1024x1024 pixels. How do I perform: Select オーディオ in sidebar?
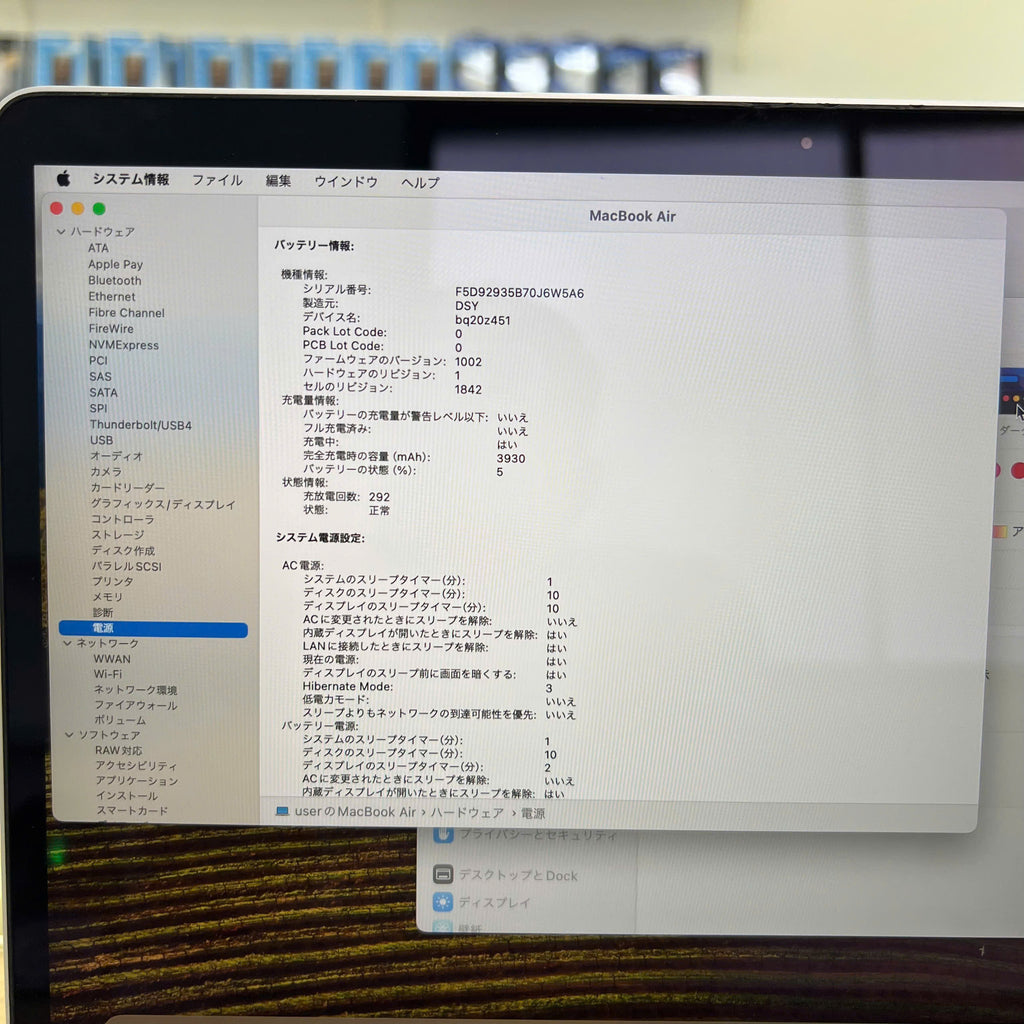pyautogui.click(x=116, y=456)
